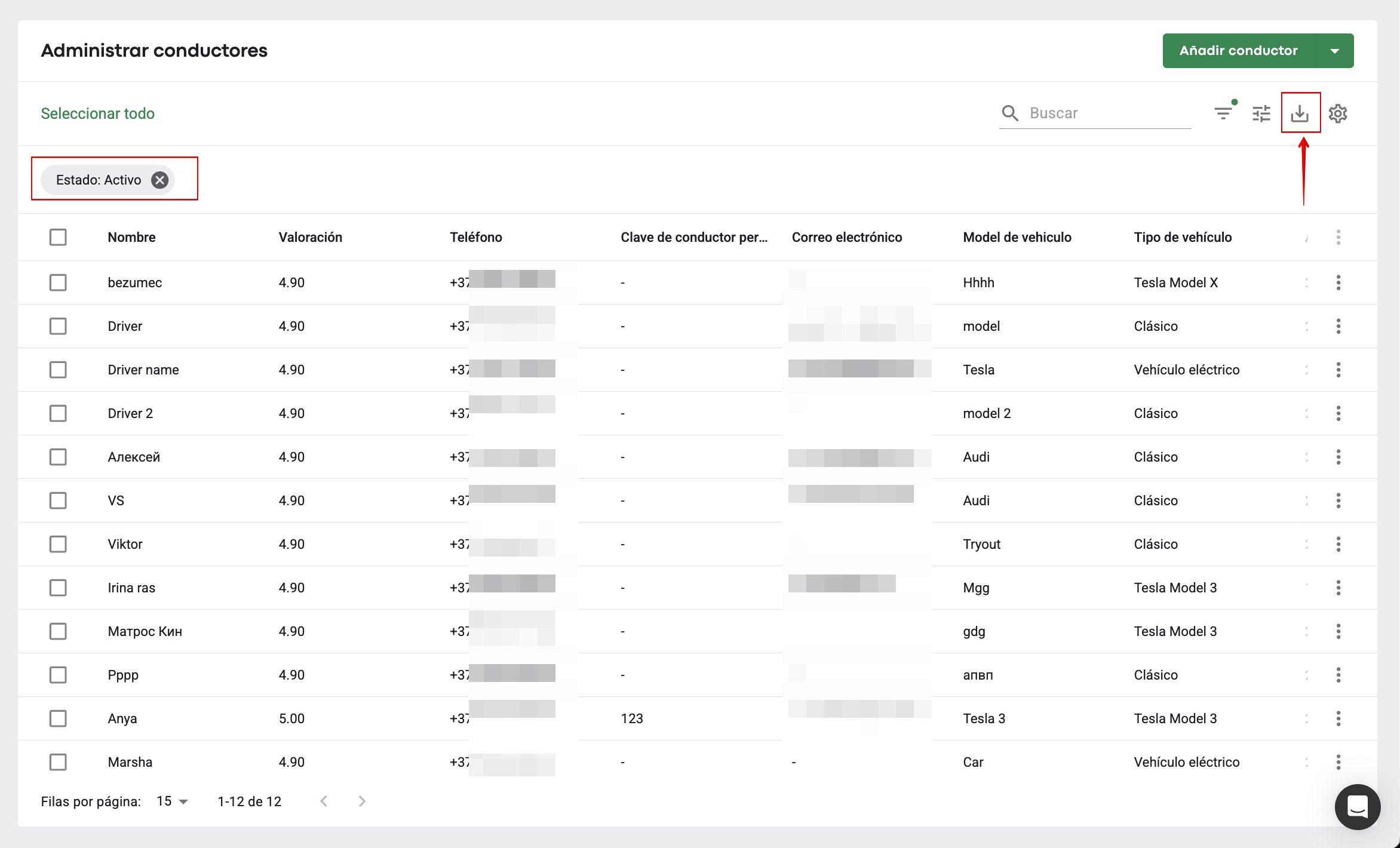The width and height of the screenshot is (1400, 848).
Task: Remove the Estado: Activo filter chip
Action: (159, 180)
